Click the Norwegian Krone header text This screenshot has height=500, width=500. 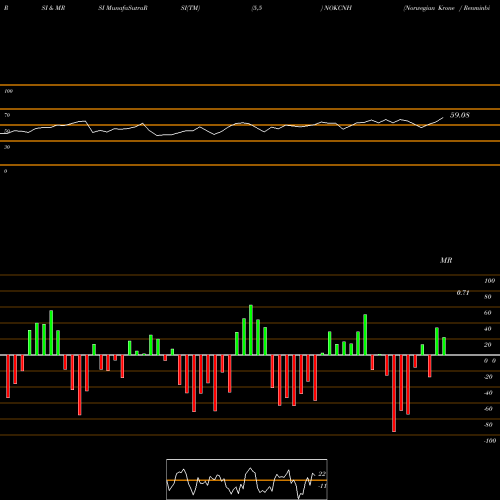[x=429, y=8]
